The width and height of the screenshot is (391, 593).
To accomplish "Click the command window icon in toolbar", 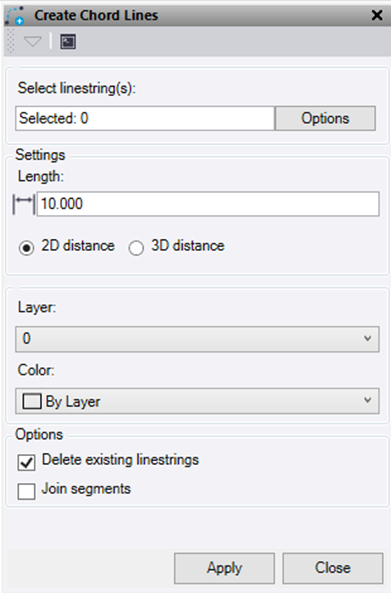I will [x=68, y=42].
